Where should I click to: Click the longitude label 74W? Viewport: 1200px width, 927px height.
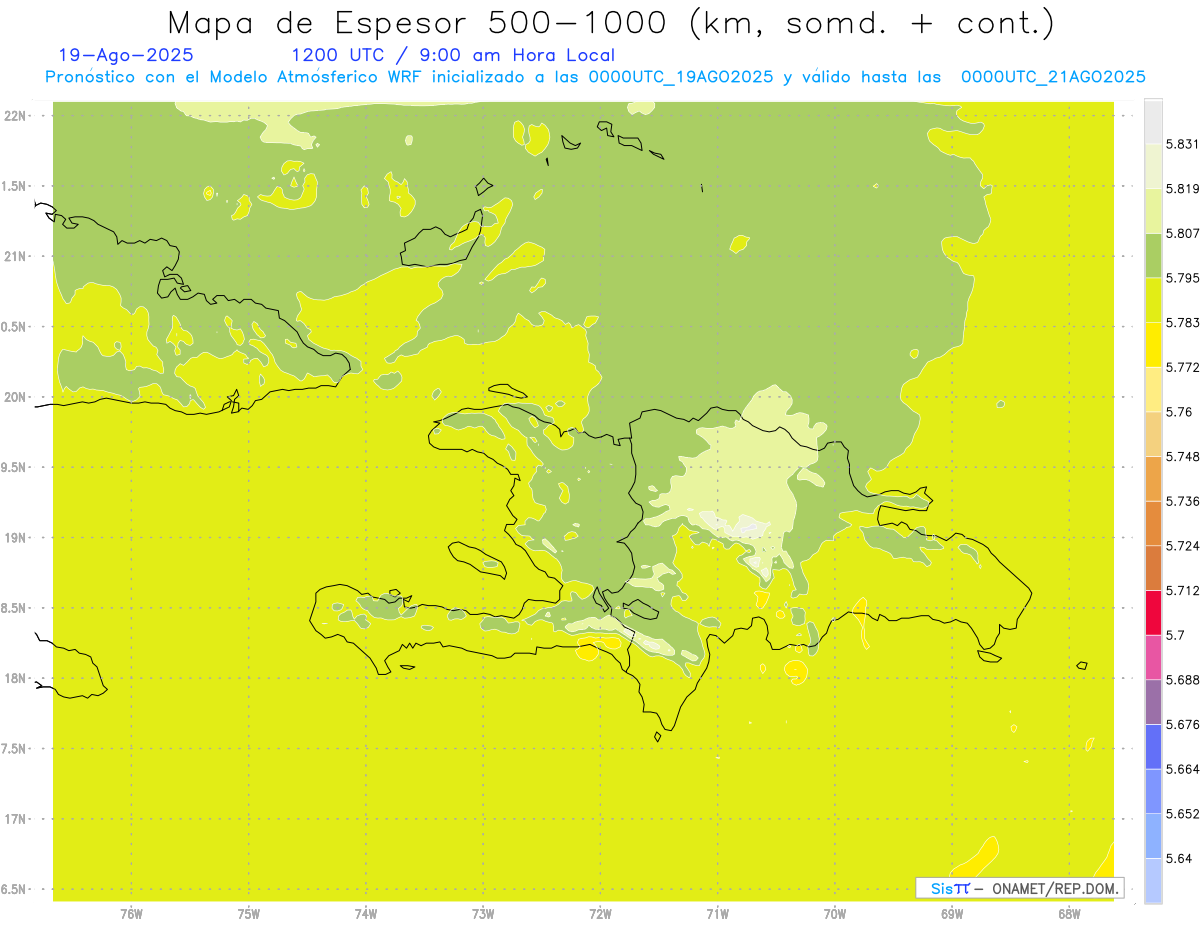[x=366, y=914]
